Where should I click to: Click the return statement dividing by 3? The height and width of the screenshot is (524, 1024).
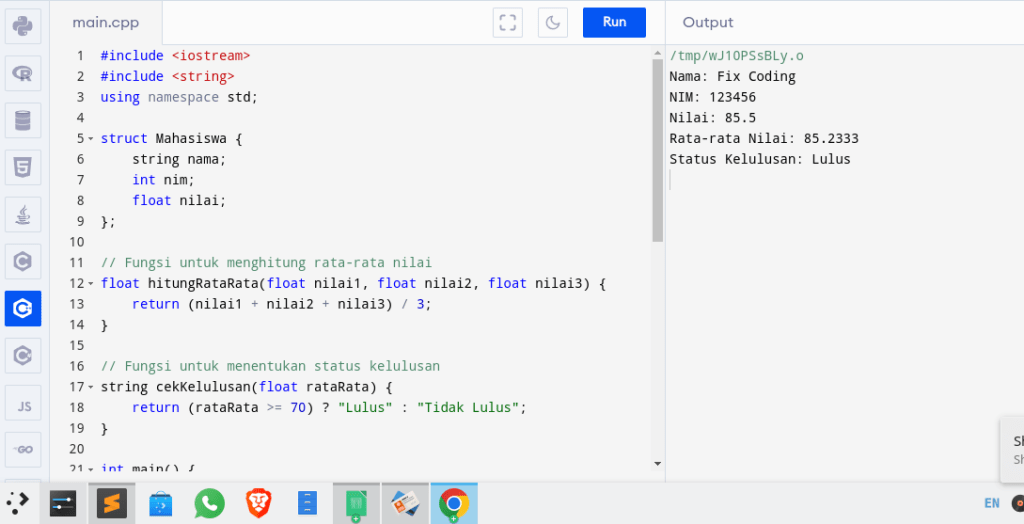coord(281,304)
